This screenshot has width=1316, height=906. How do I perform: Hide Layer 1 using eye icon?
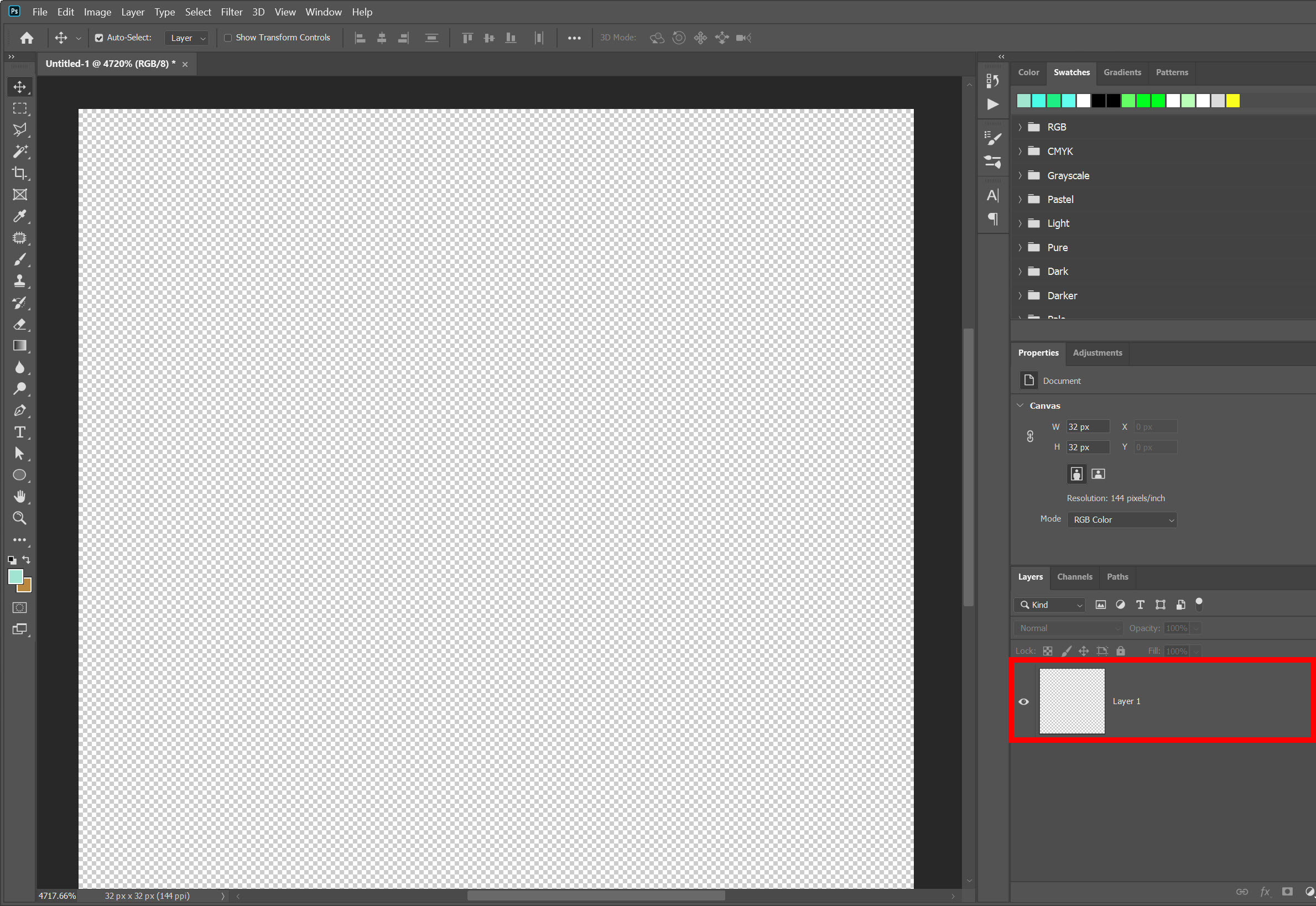click(x=1023, y=702)
